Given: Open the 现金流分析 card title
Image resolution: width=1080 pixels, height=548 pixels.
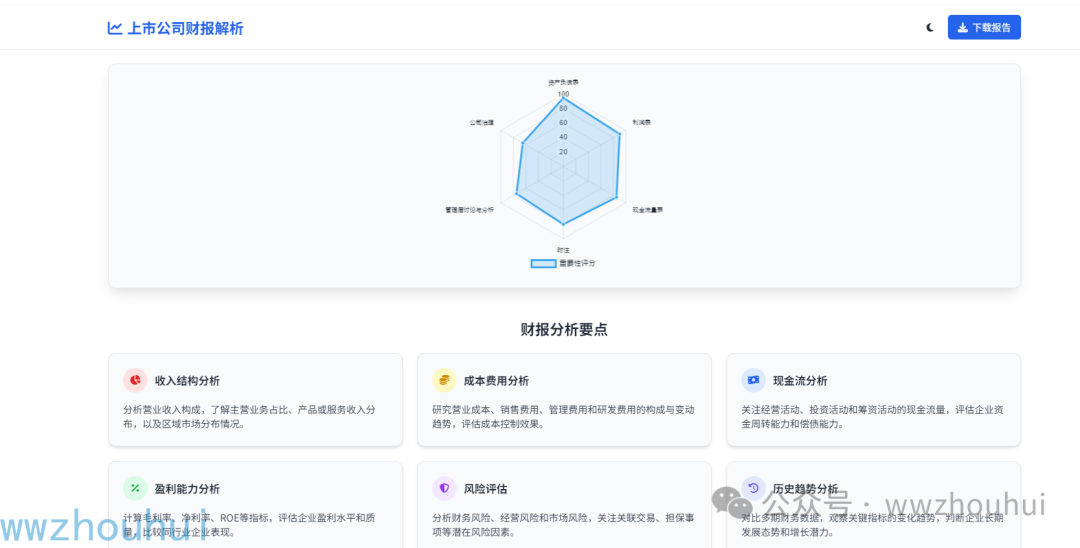Looking at the screenshot, I should pyautogui.click(x=800, y=381).
